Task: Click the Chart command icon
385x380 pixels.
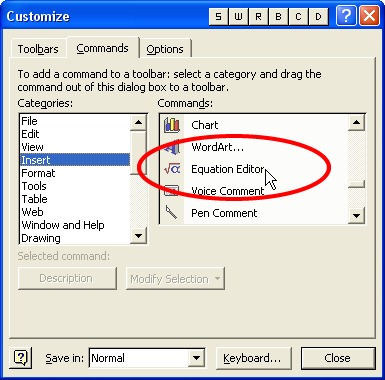Action: click(x=172, y=125)
